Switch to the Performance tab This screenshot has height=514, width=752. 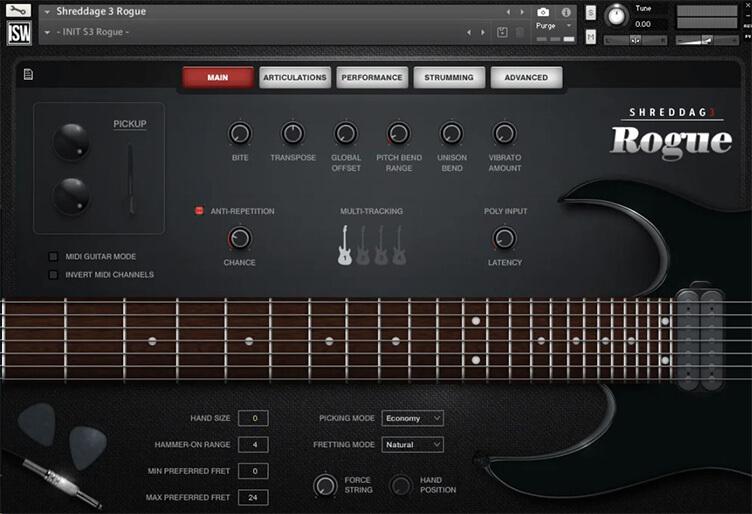coord(372,77)
